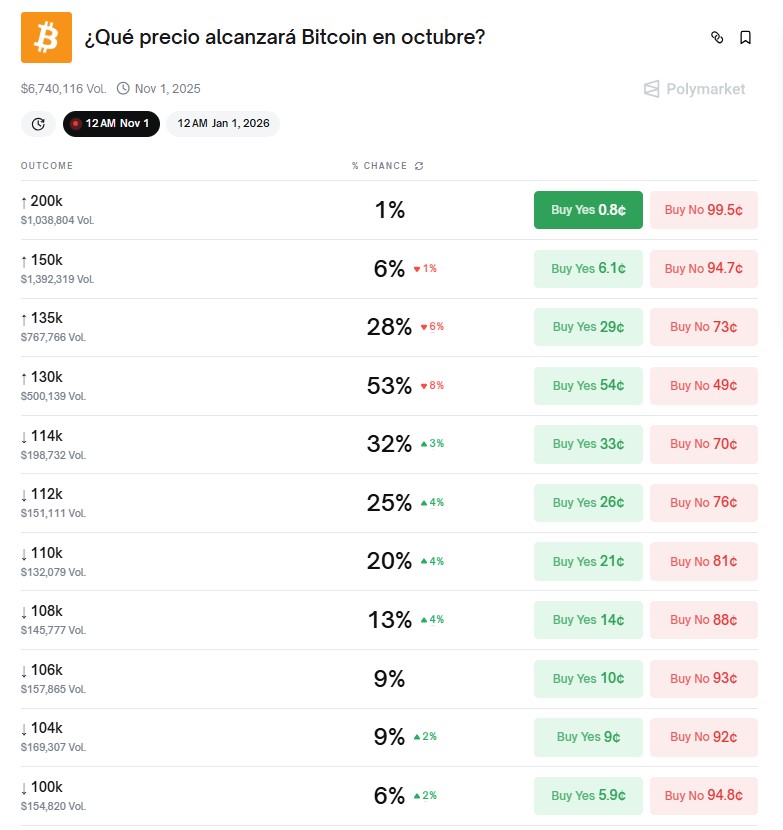This screenshot has width=783, height=830.
Task: Click the Bitcoin logo icon
Action: [x=46, y=38]
